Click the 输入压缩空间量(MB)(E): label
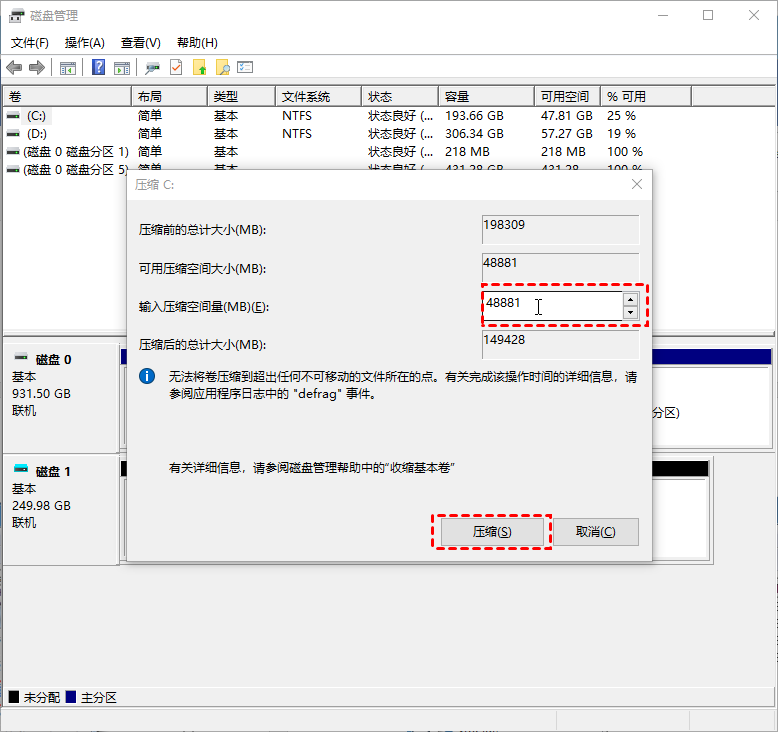The height and width of the screenshot is (732, 778). 204,307
